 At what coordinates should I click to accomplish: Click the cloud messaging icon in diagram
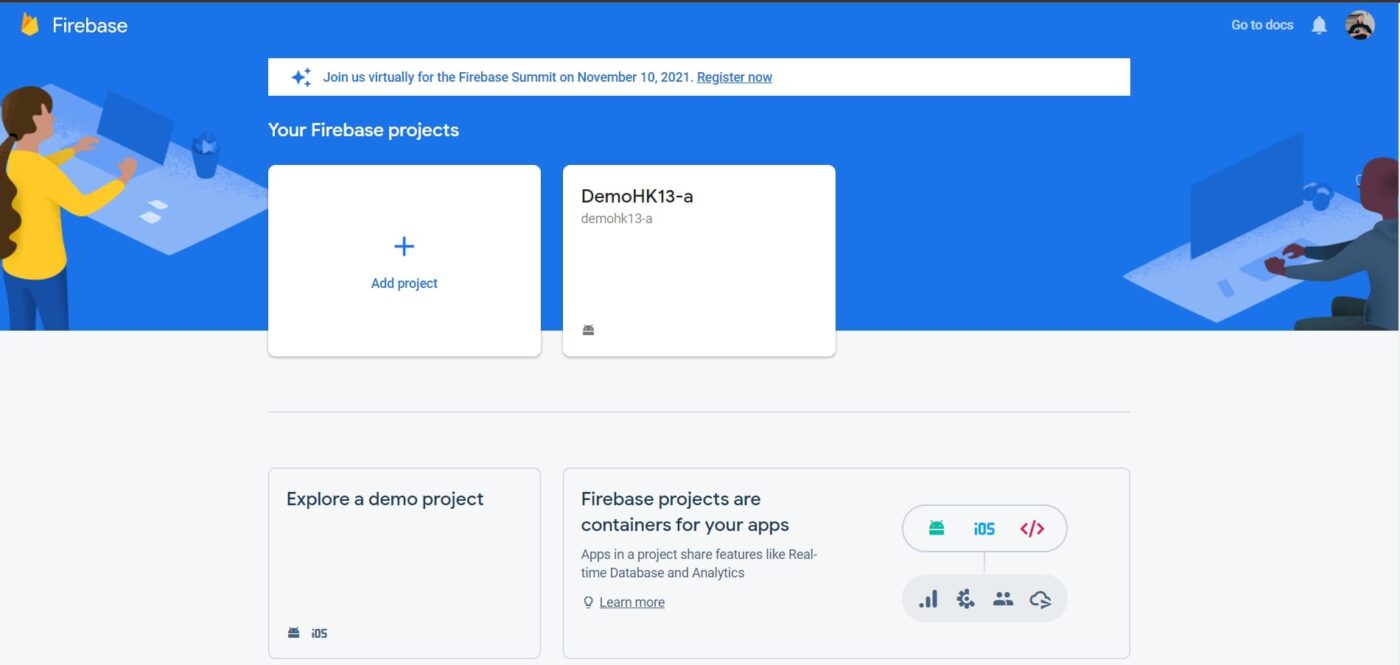coord(1040,599)
